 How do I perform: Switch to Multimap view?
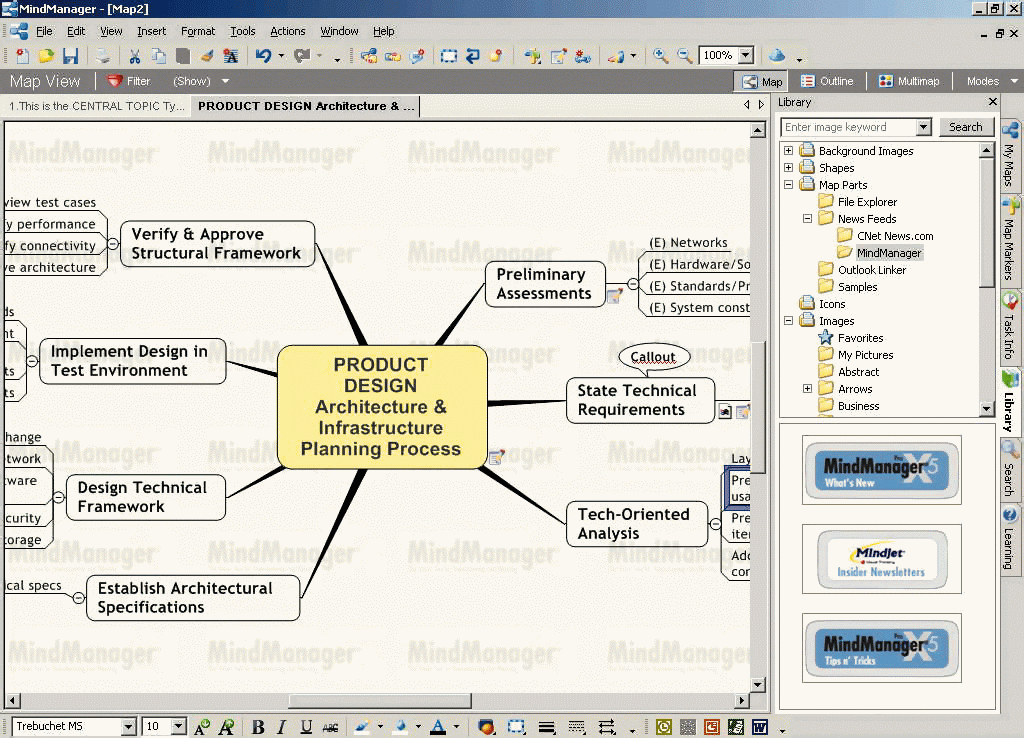click(909, 81)
